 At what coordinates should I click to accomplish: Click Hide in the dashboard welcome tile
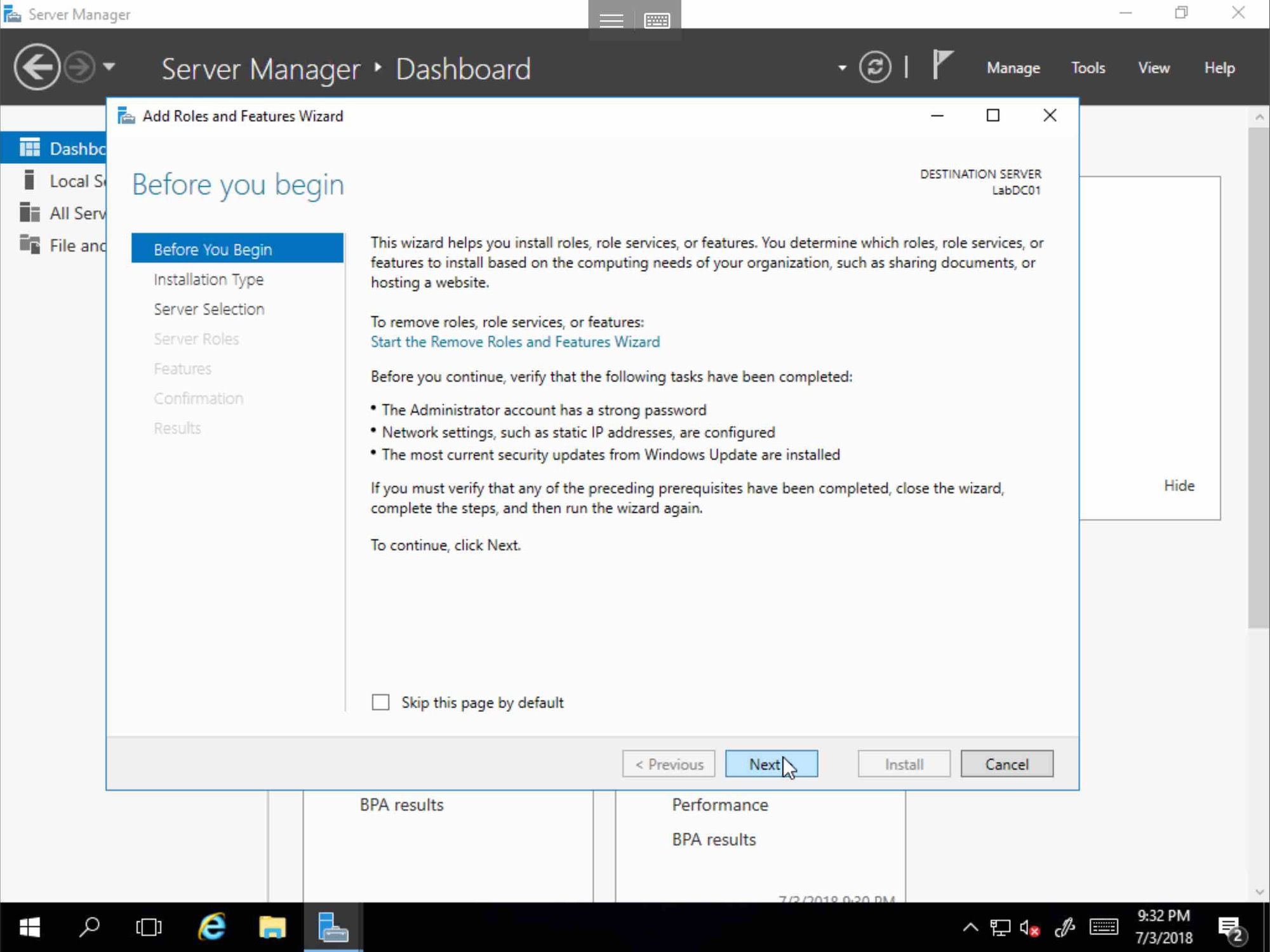(1179, 486)
